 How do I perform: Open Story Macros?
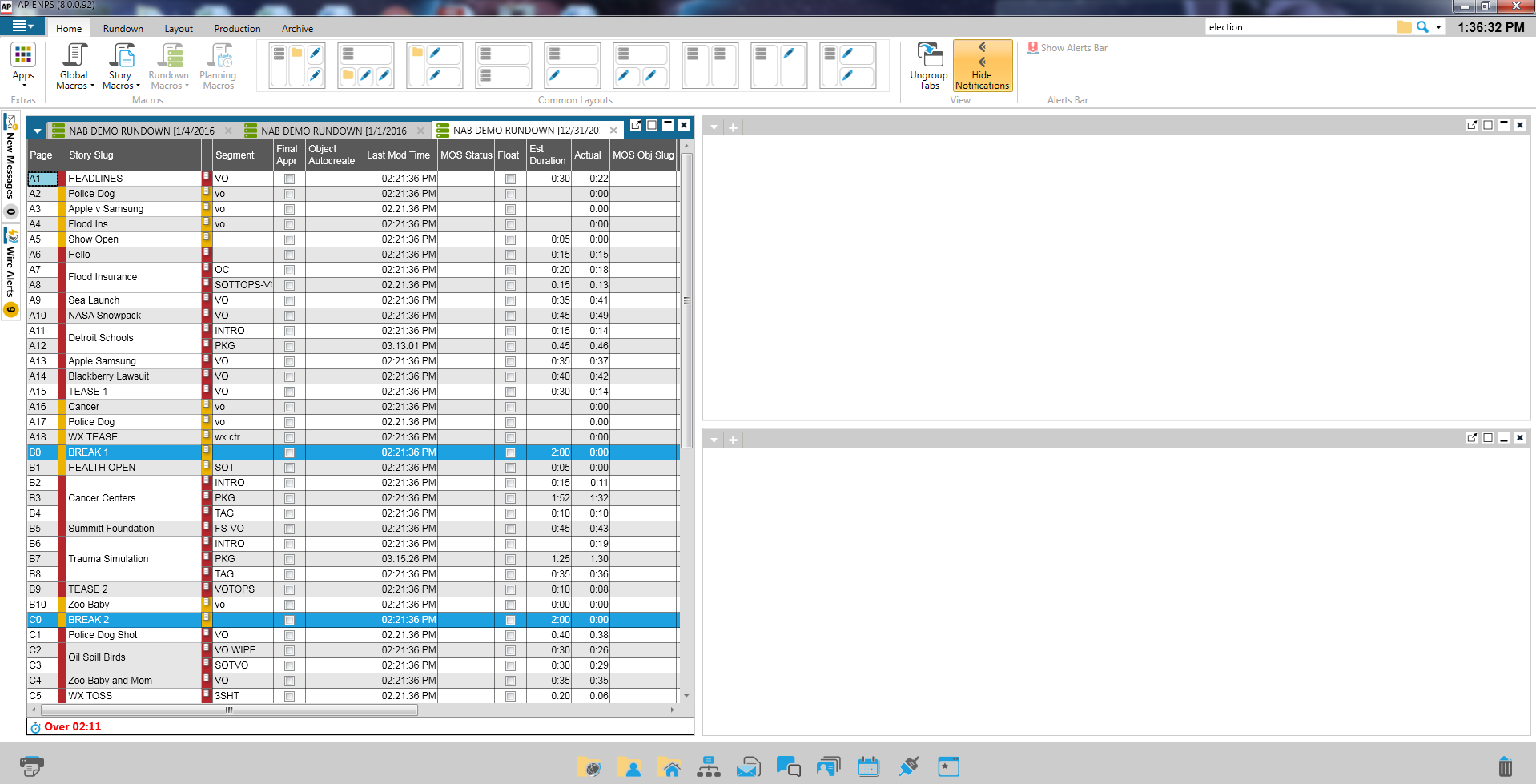pyautogui.click(x=121, y=66)
